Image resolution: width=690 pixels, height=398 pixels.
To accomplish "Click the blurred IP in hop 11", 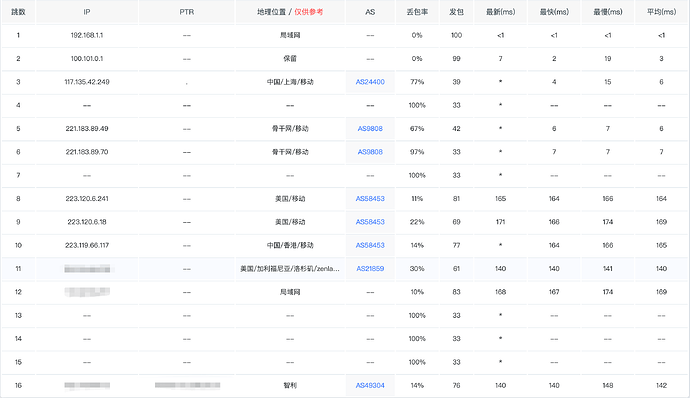I will tap(87, 269).
